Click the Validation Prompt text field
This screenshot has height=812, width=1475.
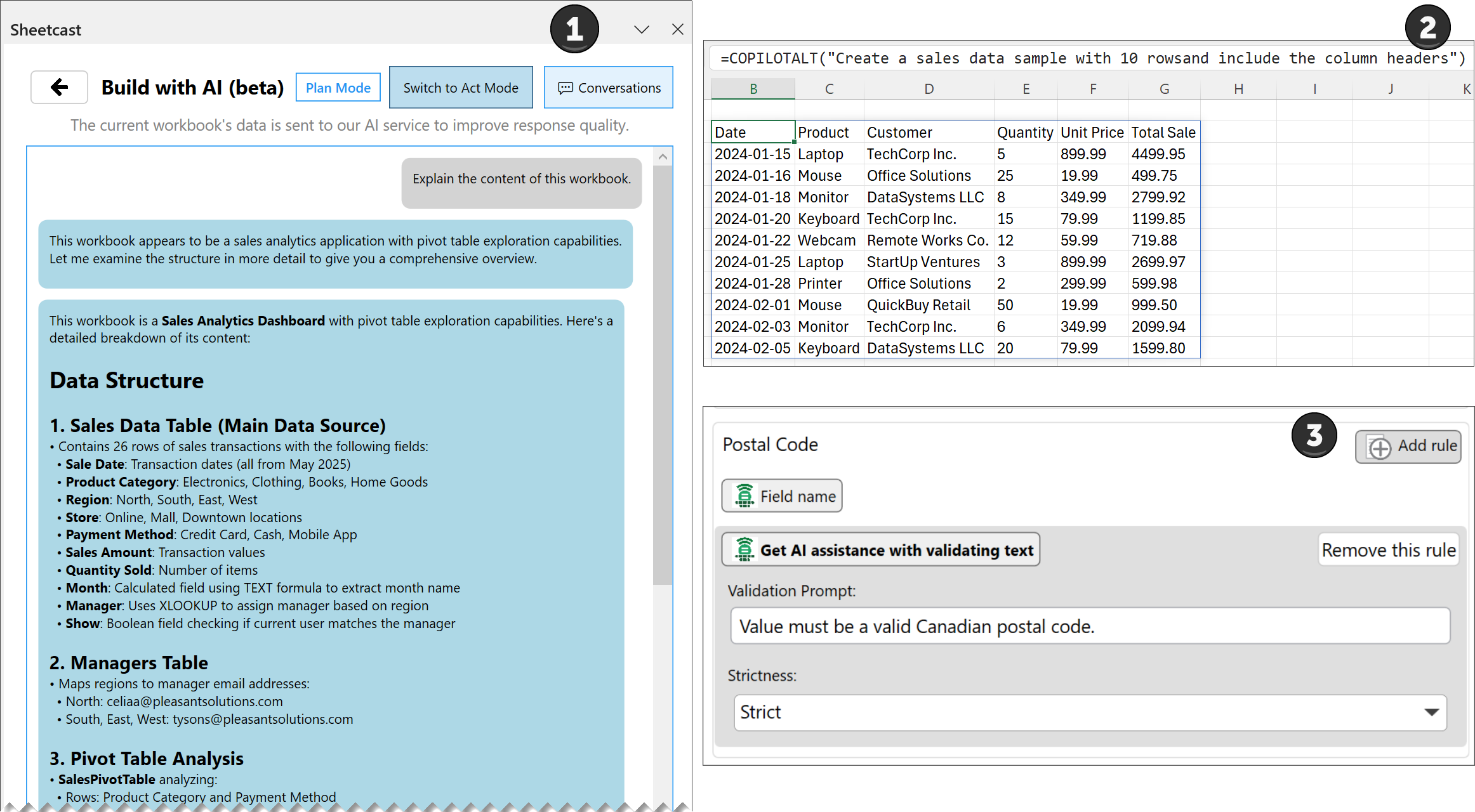click(x=1090, y=626)
